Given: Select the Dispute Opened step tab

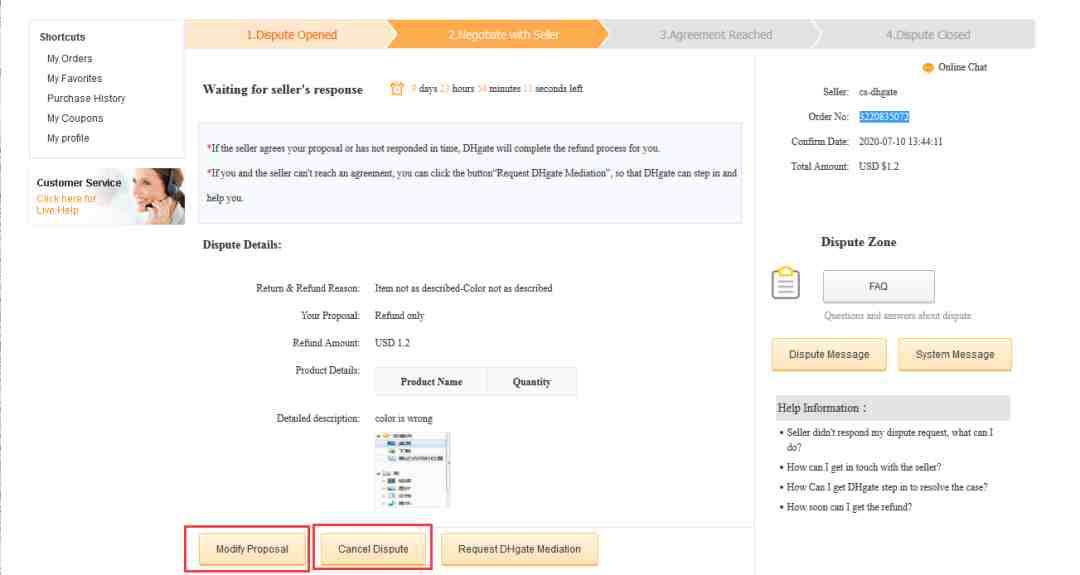Looking at the screenshot, I should 291,35.
